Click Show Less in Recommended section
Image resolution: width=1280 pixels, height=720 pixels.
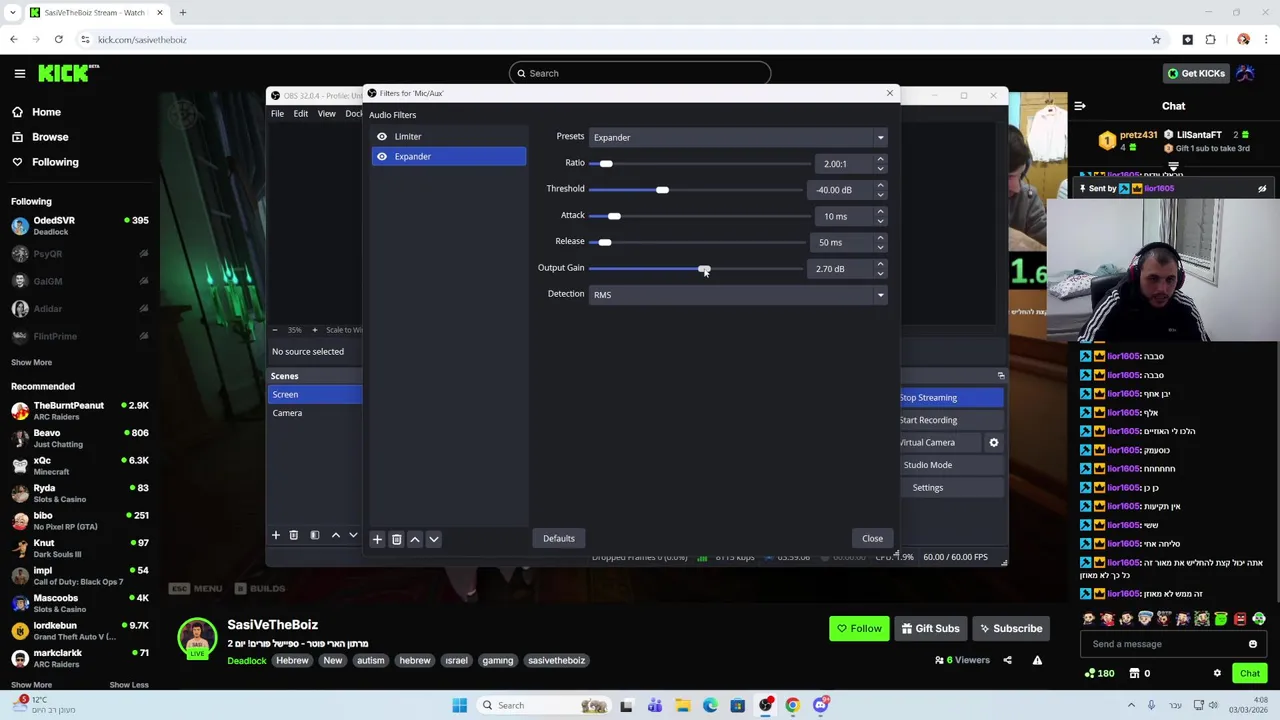click(x=128, y=685)
